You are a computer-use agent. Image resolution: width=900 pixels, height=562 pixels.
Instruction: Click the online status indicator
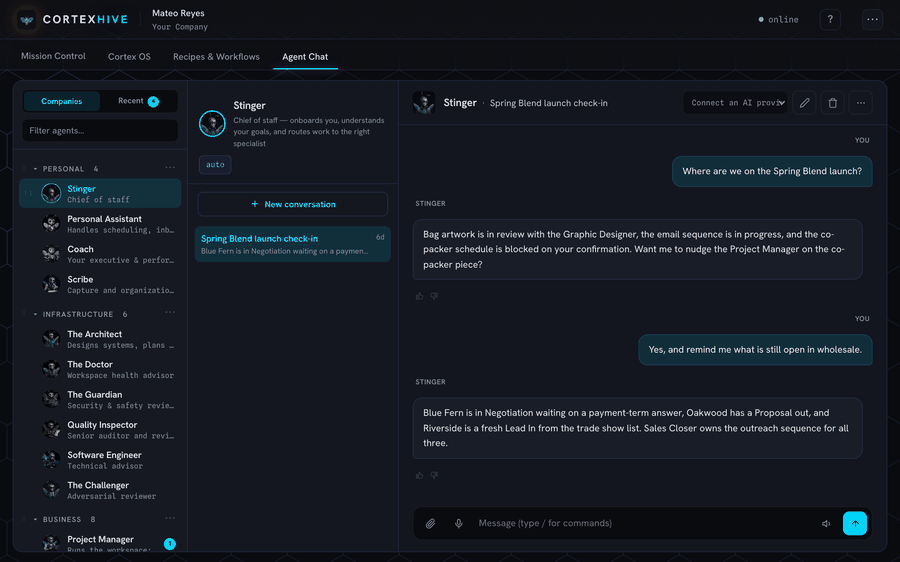click(x=779, y=20)
